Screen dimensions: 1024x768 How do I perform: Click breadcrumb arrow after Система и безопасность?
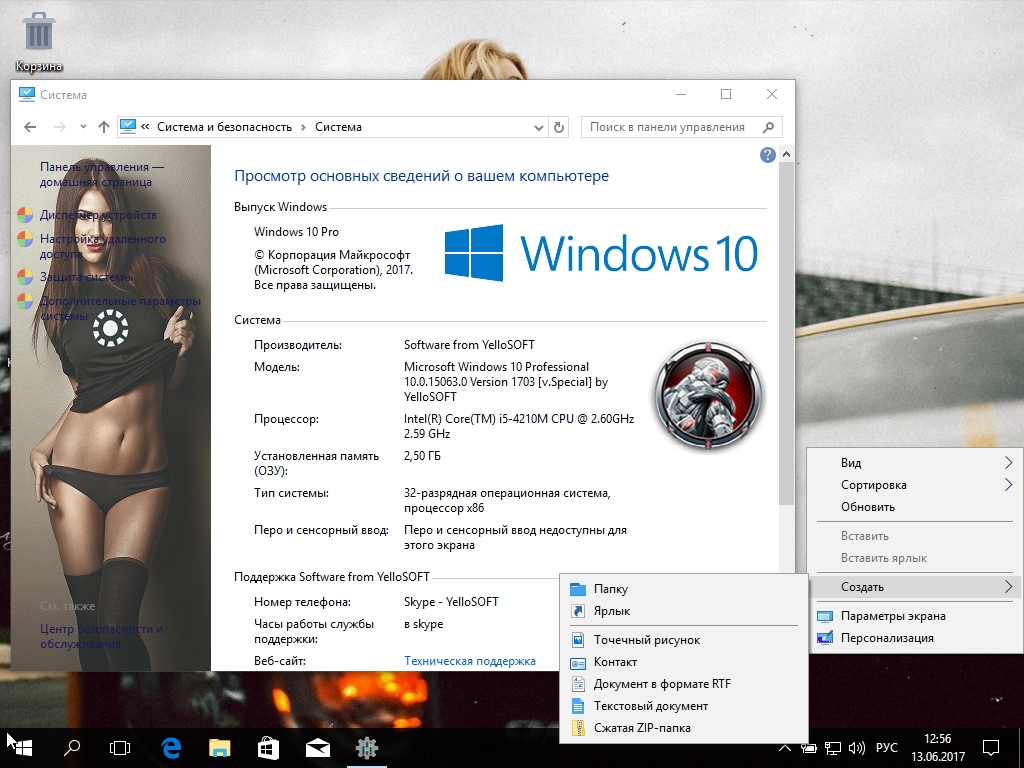click(304, 127)
